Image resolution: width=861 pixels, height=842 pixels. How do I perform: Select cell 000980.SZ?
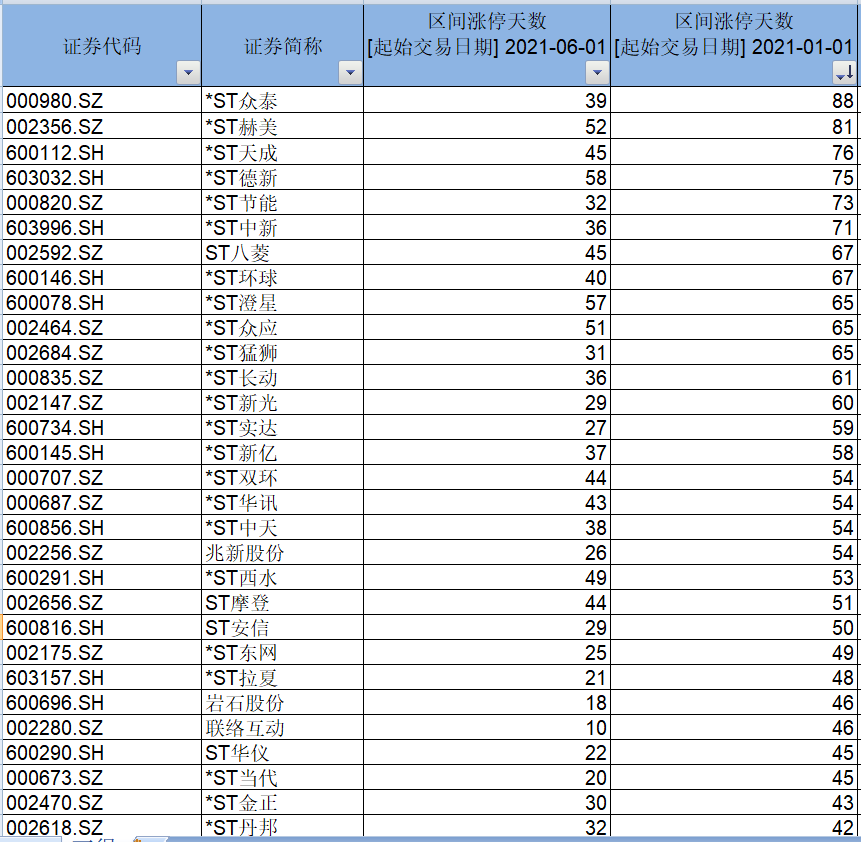pos(102,101)
